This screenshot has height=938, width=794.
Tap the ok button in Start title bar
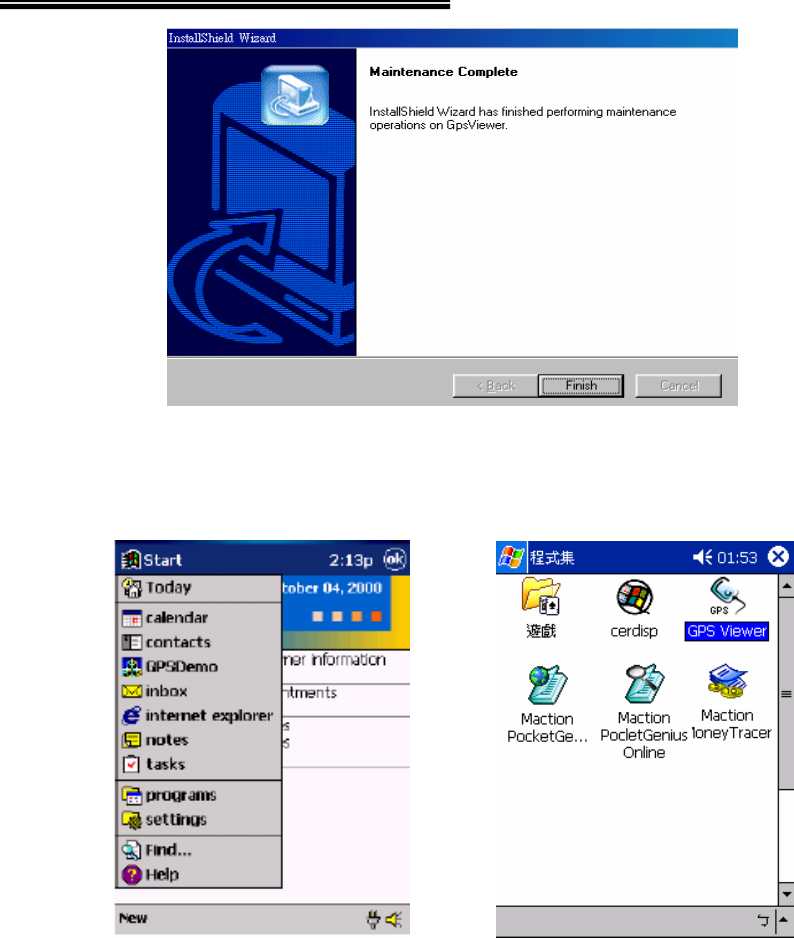tap(394, 559)
